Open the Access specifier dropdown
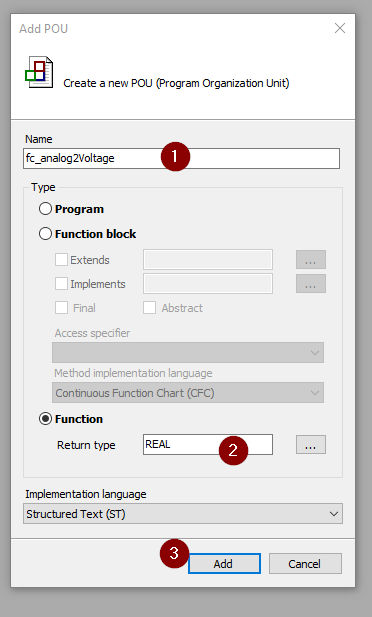372x617 pixels. (188, 353)
